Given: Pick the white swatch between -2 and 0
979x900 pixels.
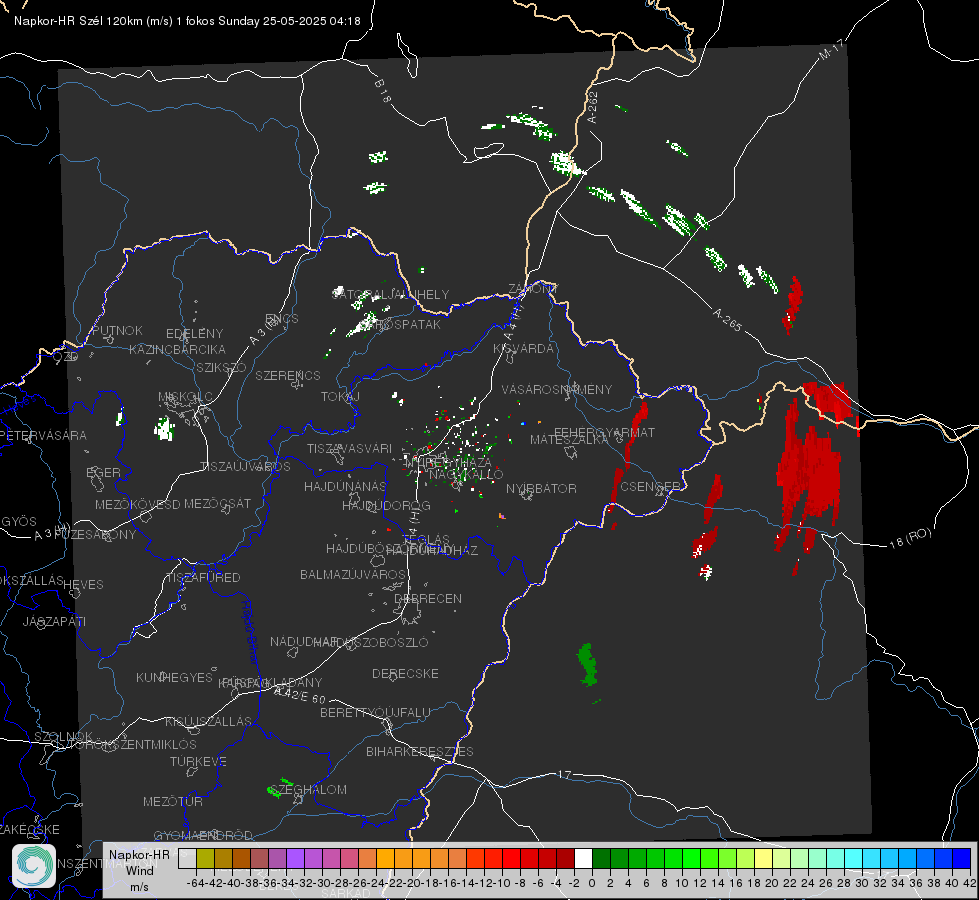Looking at the screenshot, I should 583,858.
